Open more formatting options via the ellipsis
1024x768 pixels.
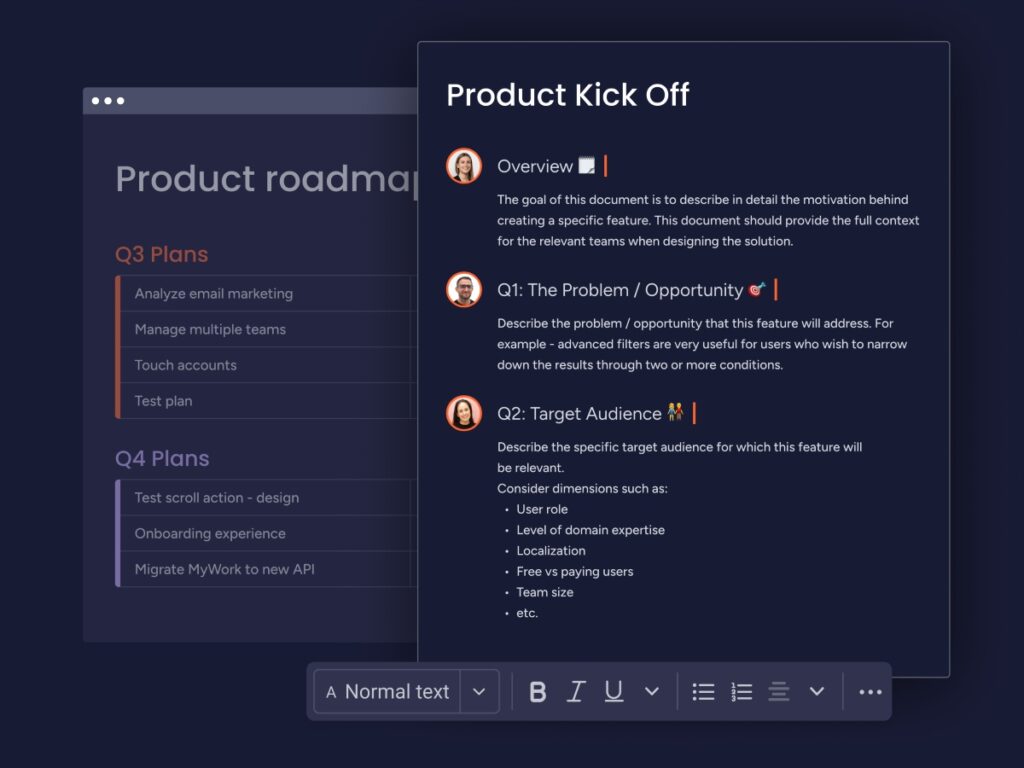tap(869, 691)
